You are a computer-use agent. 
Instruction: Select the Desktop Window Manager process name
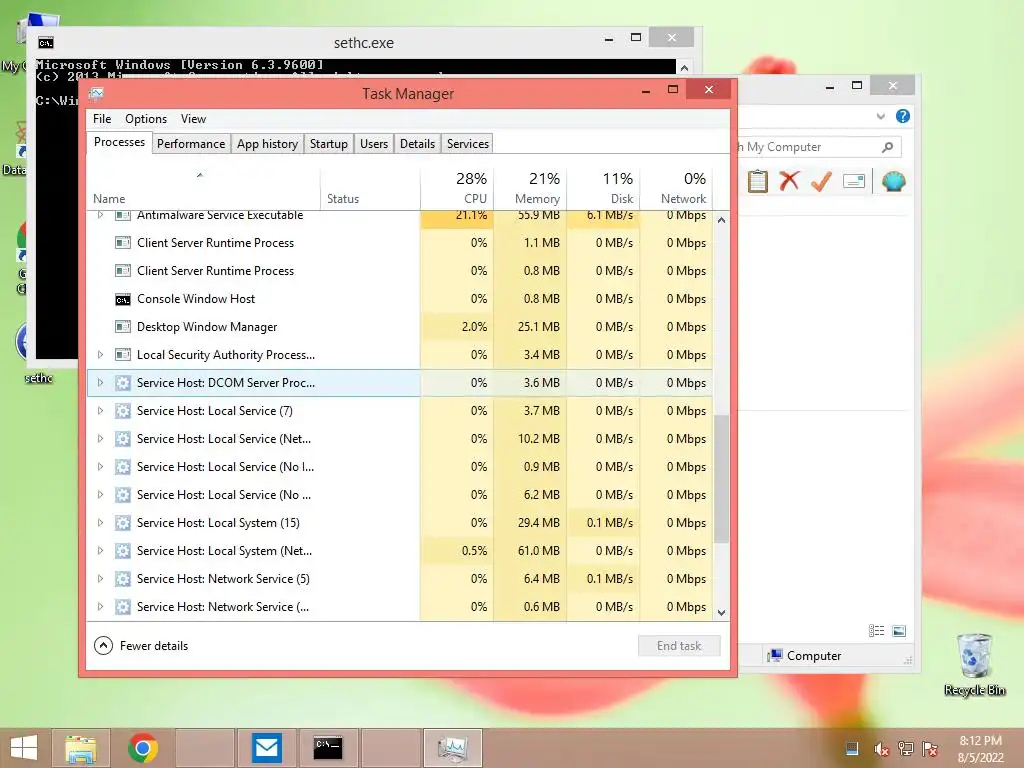207,327
